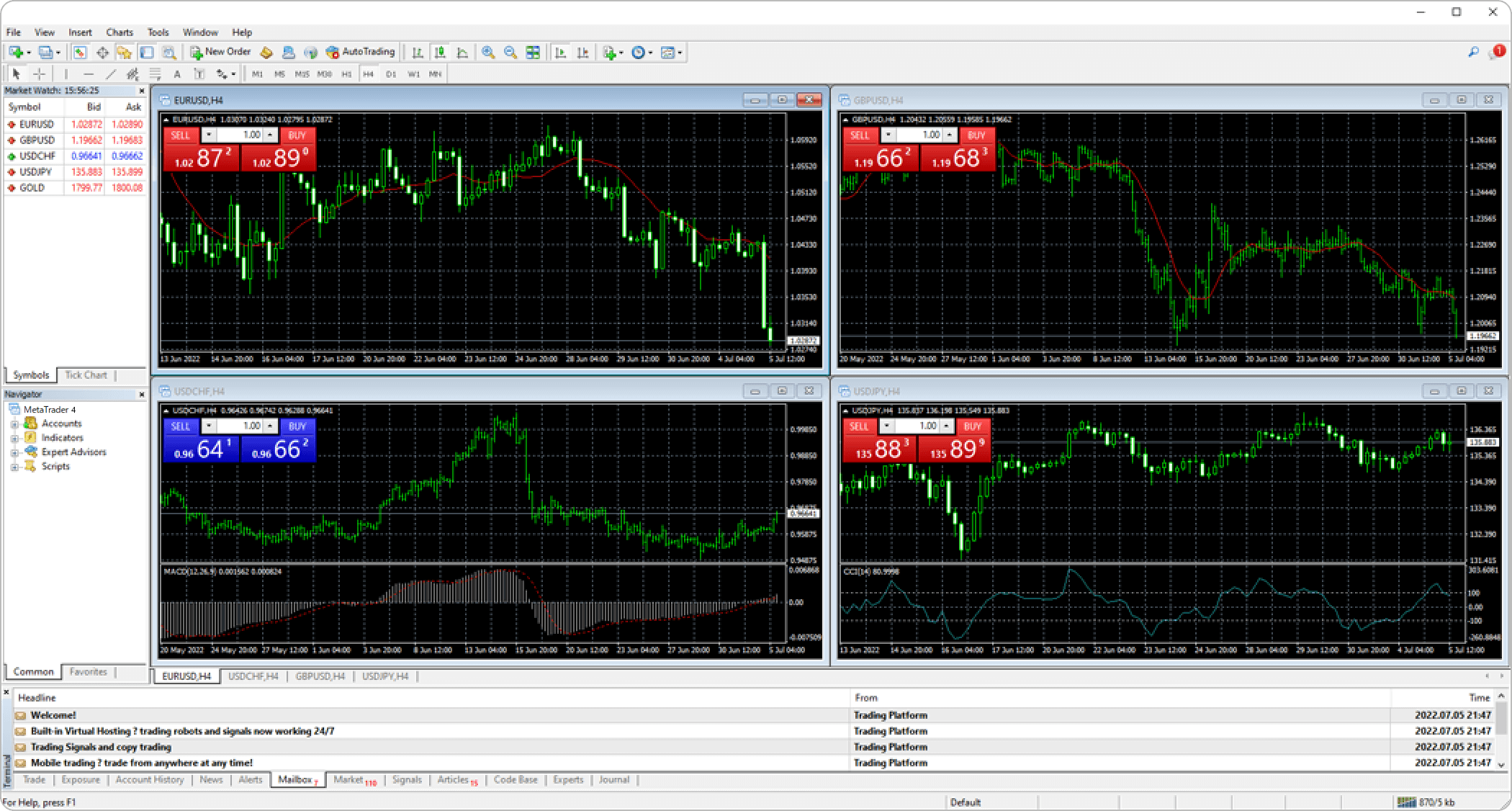Open the Periods clock icon
The height and width of the screenshot is (811, 1512).
click(638, 52)
